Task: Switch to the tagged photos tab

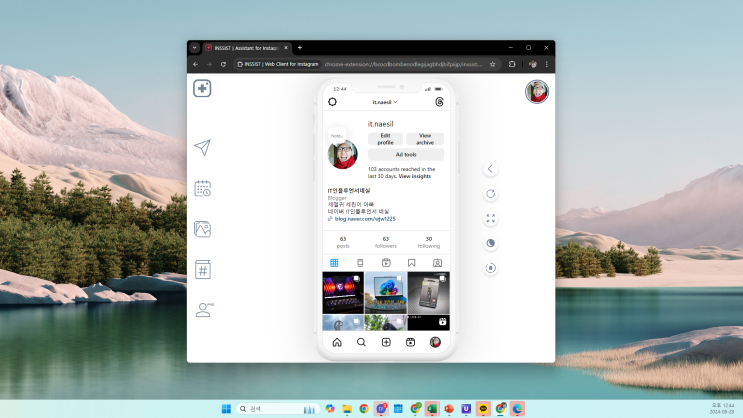Action: click(437, 262)
